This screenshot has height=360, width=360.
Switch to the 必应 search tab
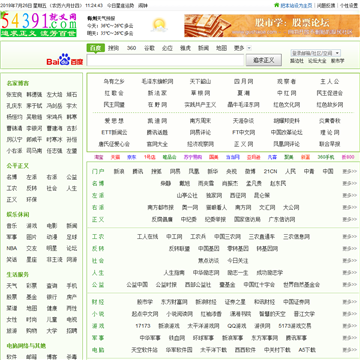(167, 48)
